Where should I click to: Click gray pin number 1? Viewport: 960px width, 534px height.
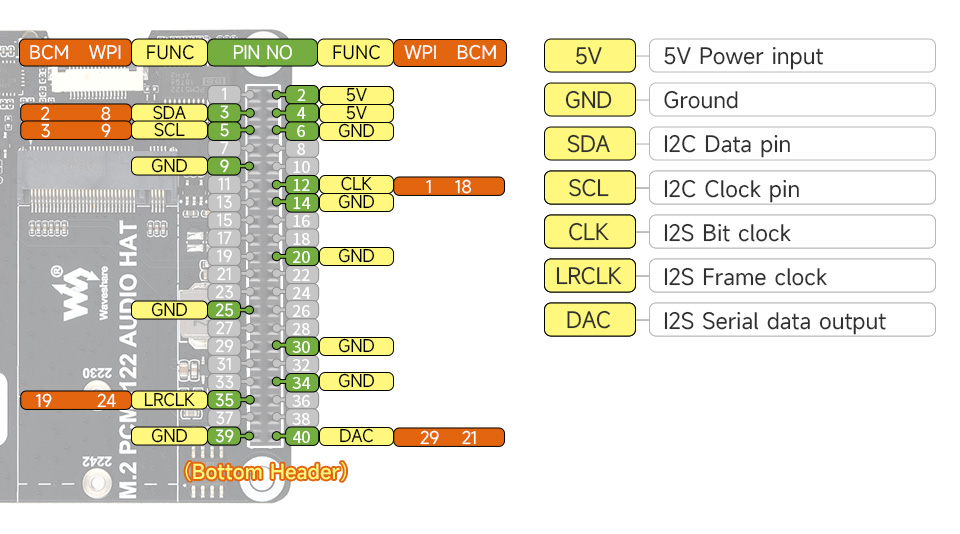coord(224,94)
